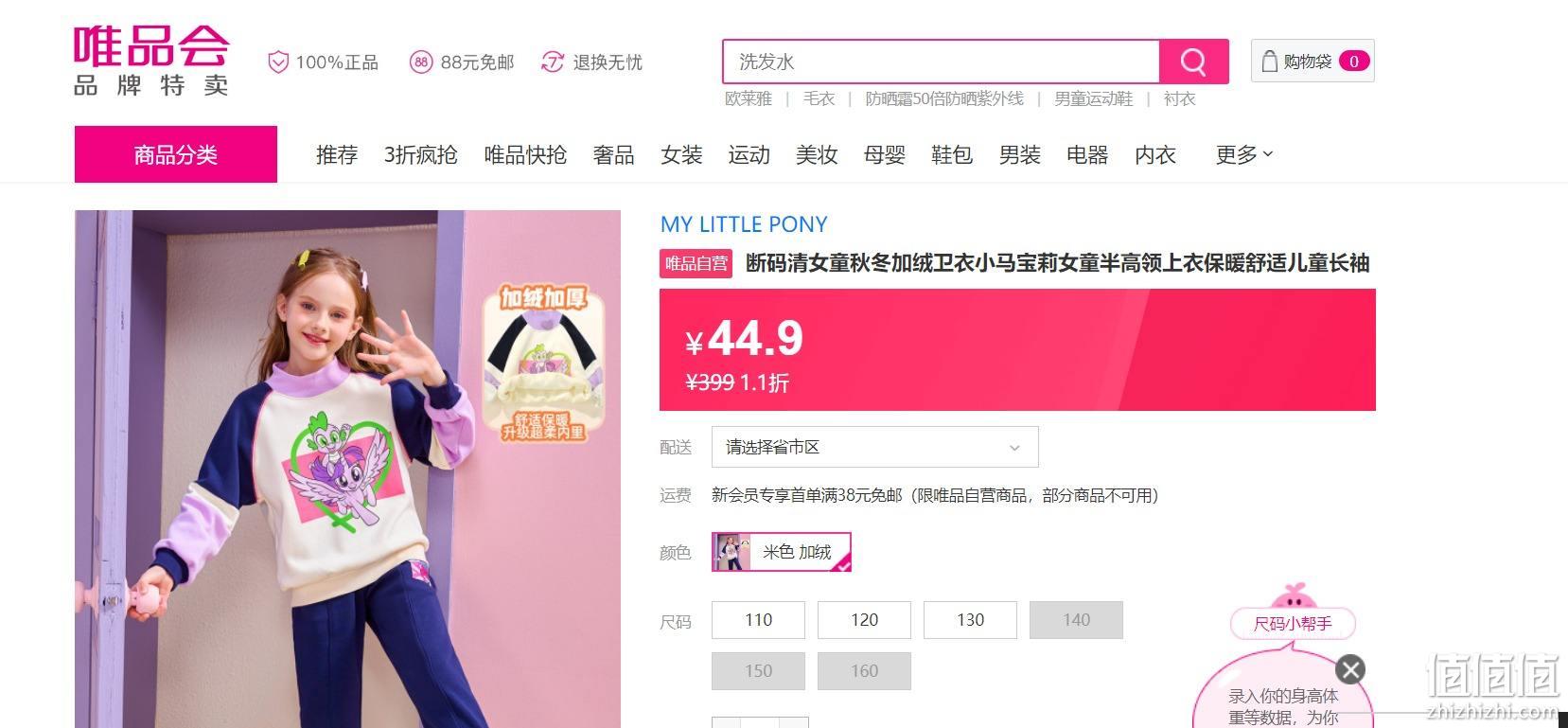Go to the 唯品会 homepage logo
The height and width of the screenshot is (728, 1568).
tap(151, 61)
